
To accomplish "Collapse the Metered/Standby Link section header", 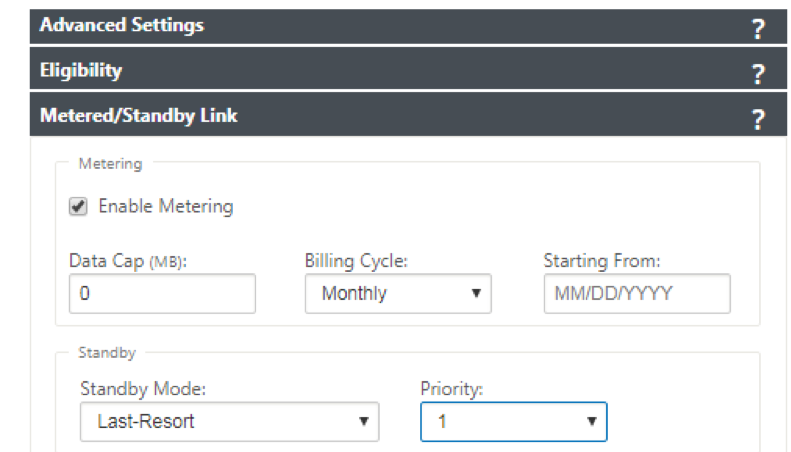I will pyautogui.click(x=408, y=114).
